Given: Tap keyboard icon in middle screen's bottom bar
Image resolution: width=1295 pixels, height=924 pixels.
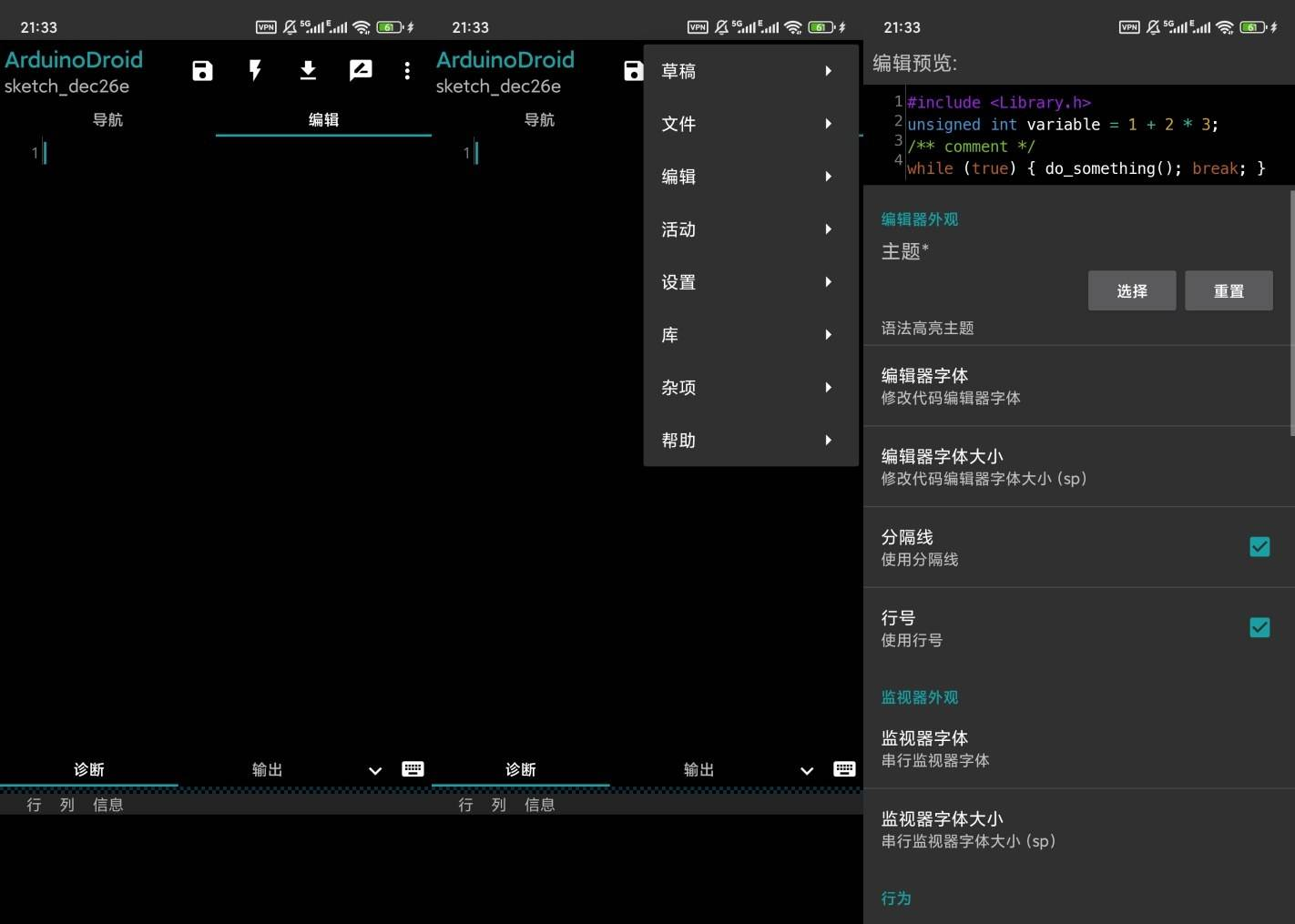Looking at the screenshot, I should pos(844,769).
